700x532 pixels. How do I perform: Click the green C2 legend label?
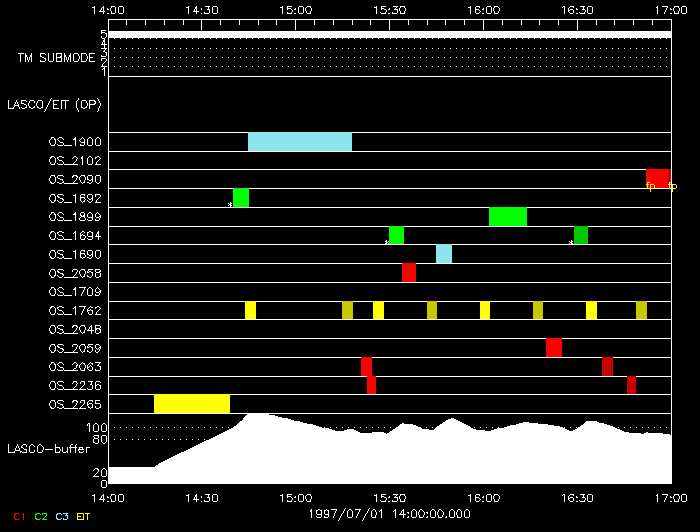(41, 517)
